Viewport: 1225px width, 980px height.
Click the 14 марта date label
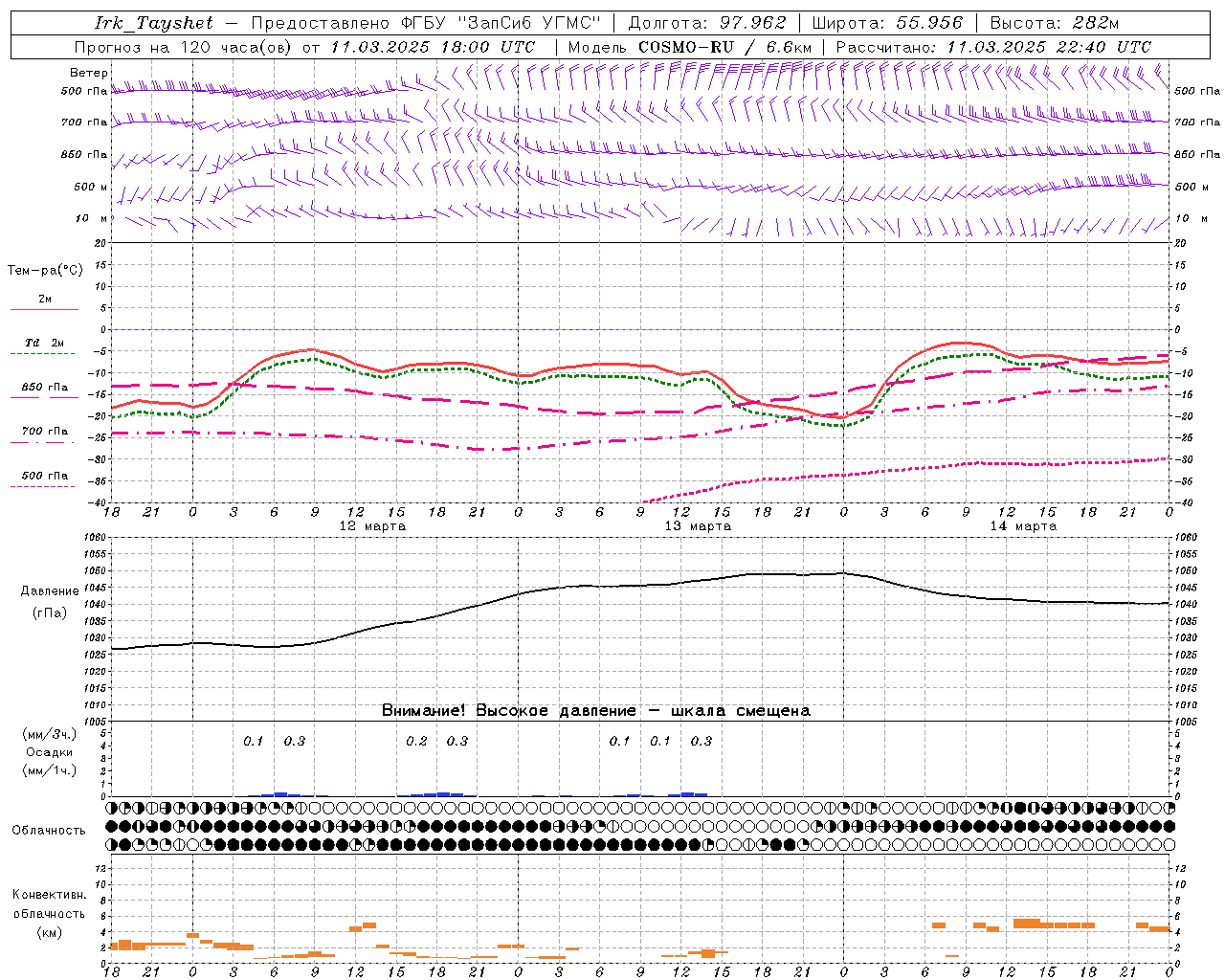click(x=1023, y=526)
